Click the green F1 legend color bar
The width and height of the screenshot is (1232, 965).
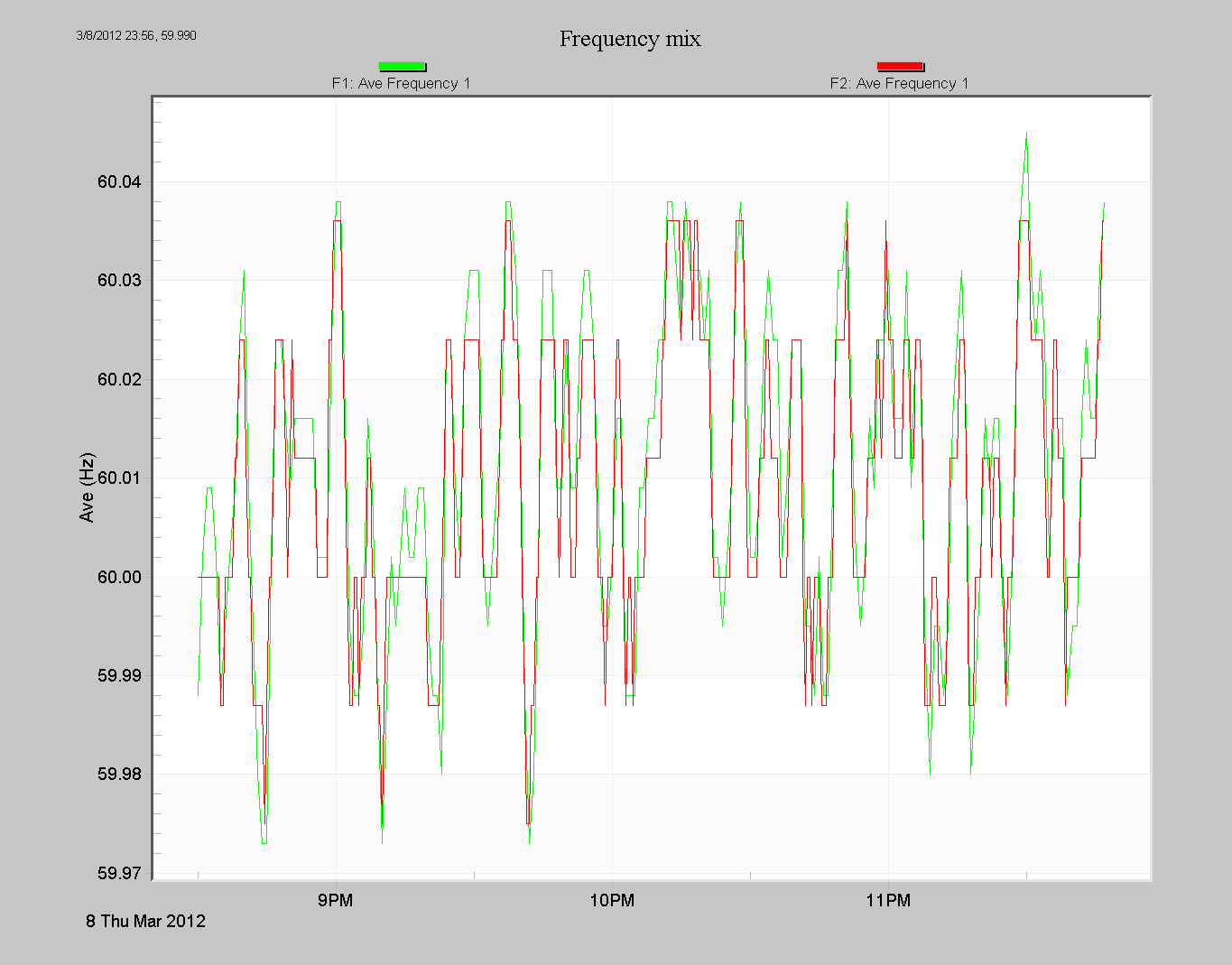(x=403, y=66)
